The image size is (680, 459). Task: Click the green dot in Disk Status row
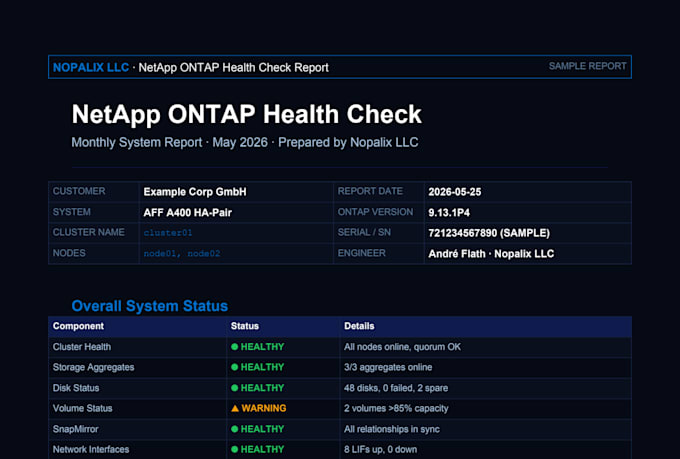point(235,388)
